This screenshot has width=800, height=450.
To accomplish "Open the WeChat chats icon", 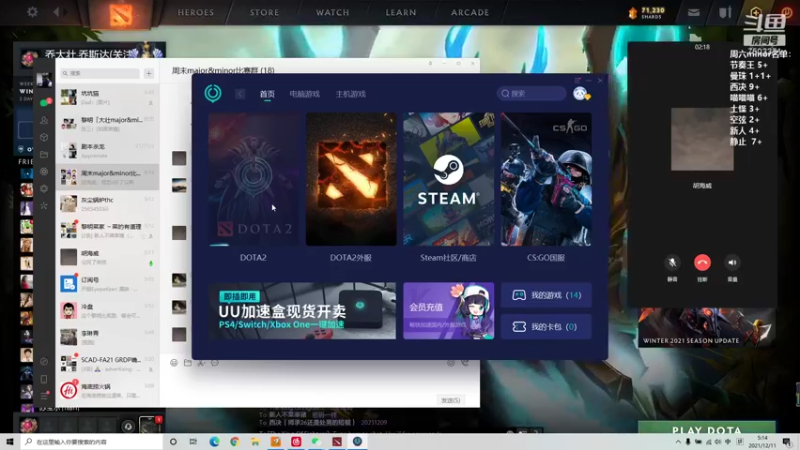I will click(44, 102).
